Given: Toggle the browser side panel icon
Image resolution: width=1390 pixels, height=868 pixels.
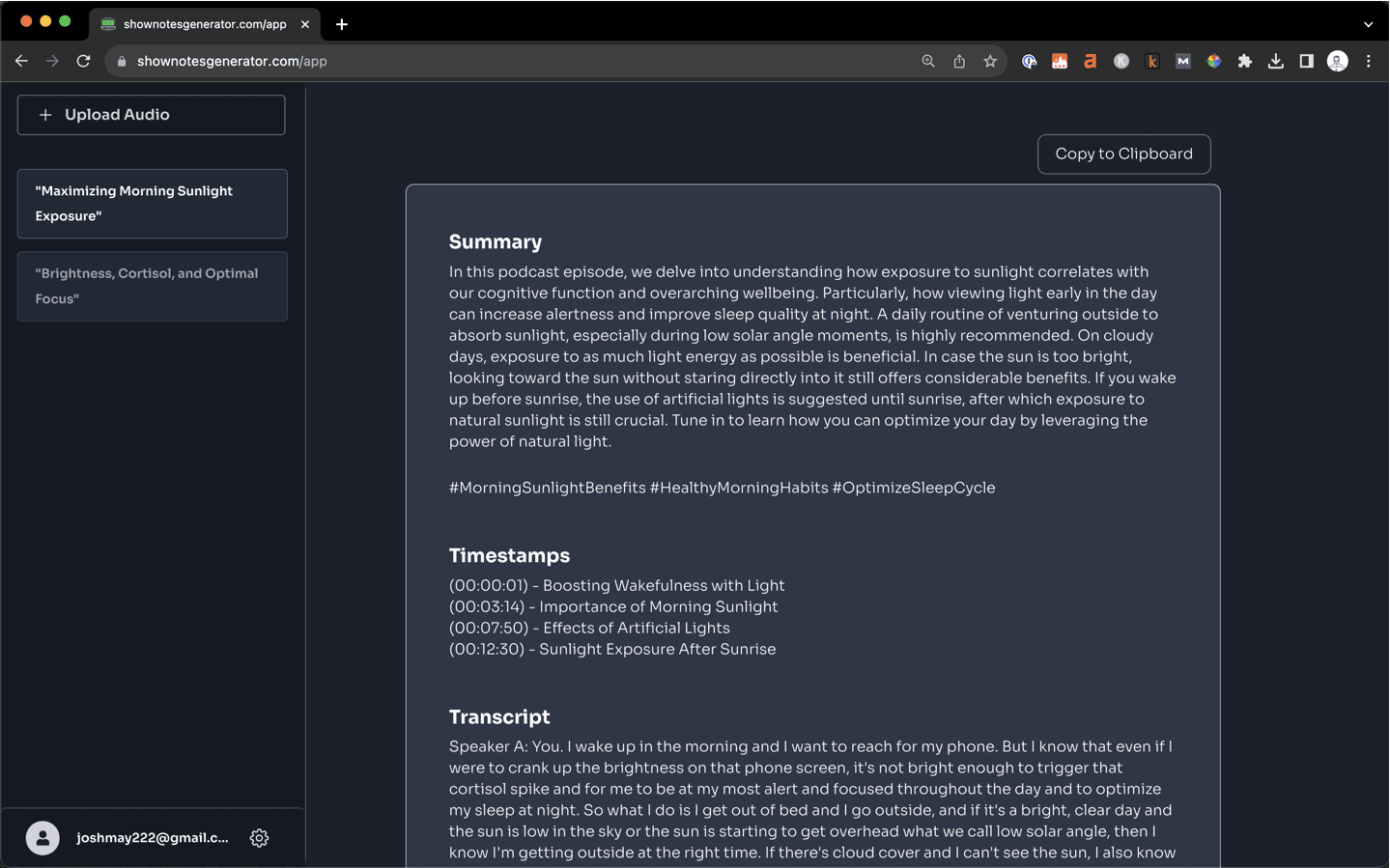Looking at the screenshot, I should pyautogui.click(x=1307, y=61).
